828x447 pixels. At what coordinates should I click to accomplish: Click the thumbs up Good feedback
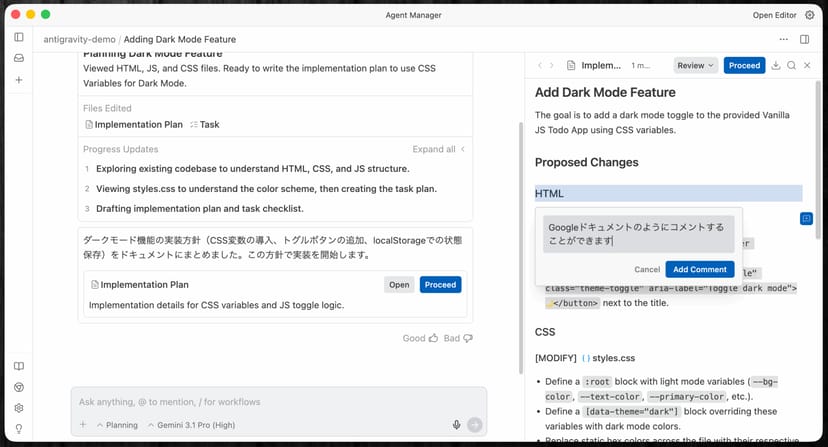(420, 338)
